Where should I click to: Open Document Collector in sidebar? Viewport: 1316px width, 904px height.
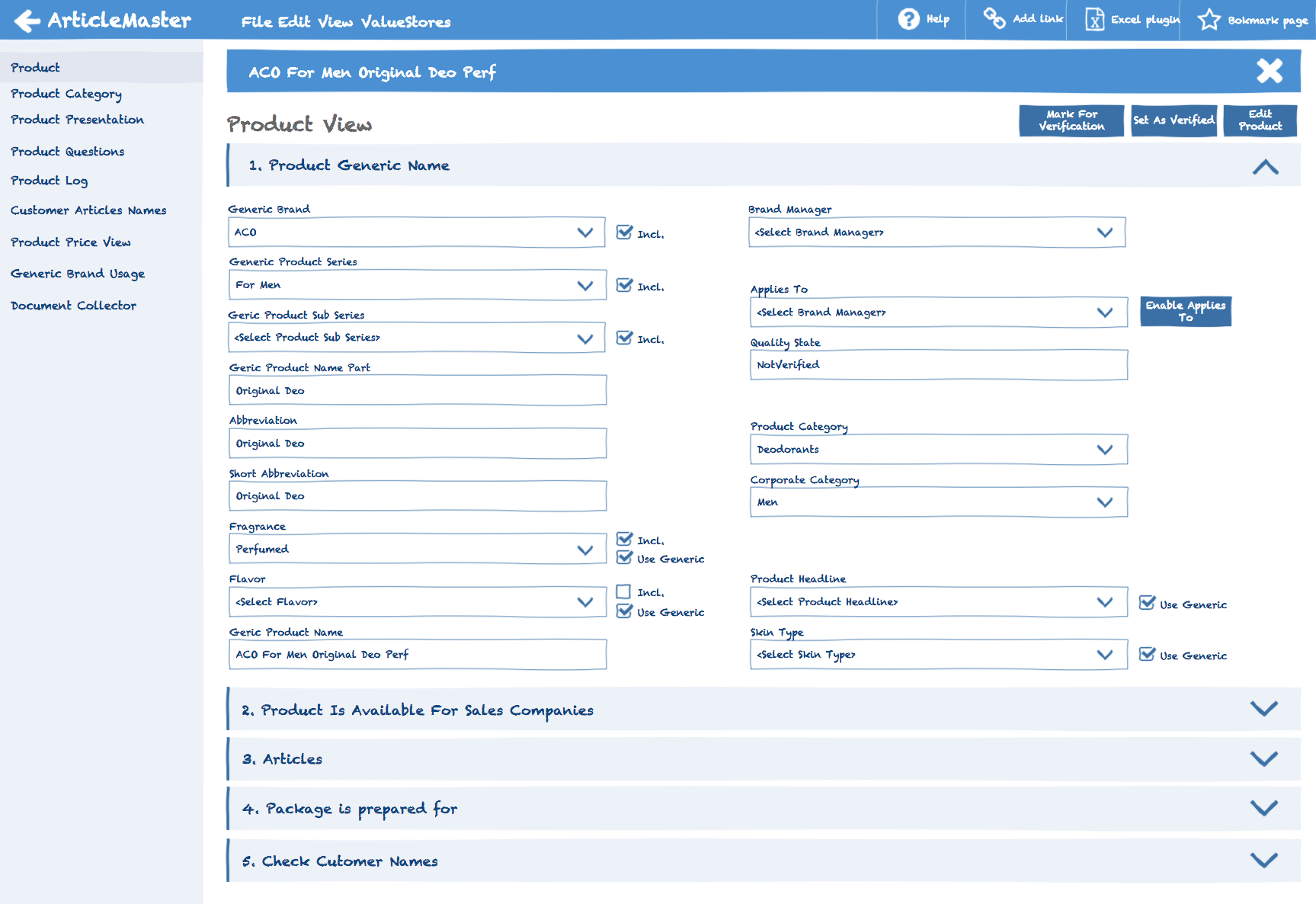point(73,306)
